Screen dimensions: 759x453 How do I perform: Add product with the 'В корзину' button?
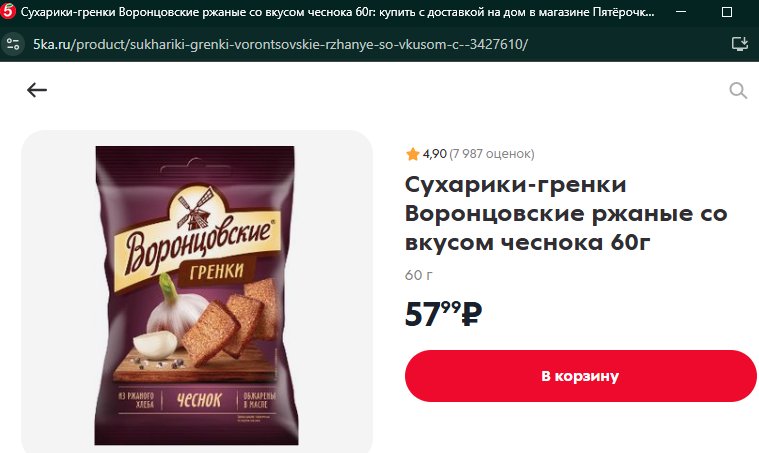580,376
